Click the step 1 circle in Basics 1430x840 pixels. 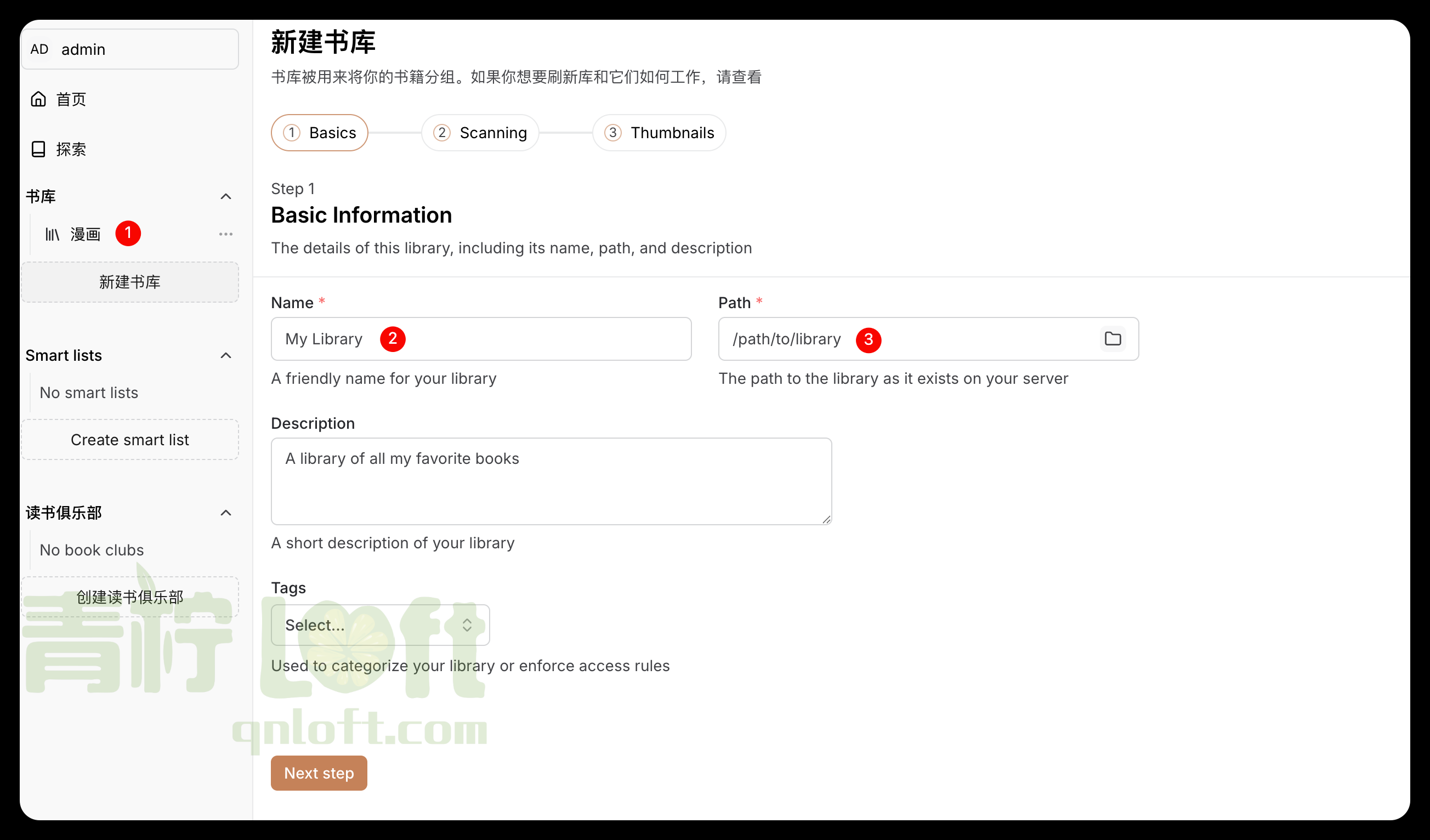click(292, 133)
